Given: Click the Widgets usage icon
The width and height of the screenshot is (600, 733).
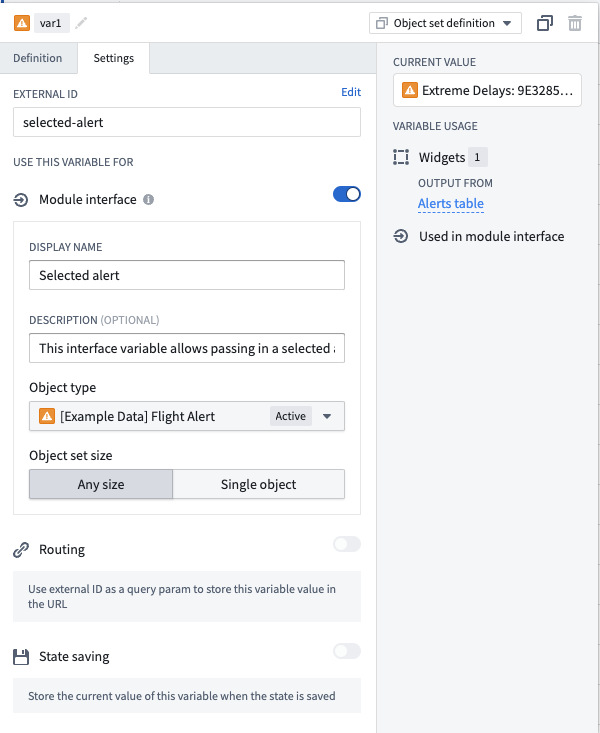Looking at the screenshot, I should click(x=401, y=157).
